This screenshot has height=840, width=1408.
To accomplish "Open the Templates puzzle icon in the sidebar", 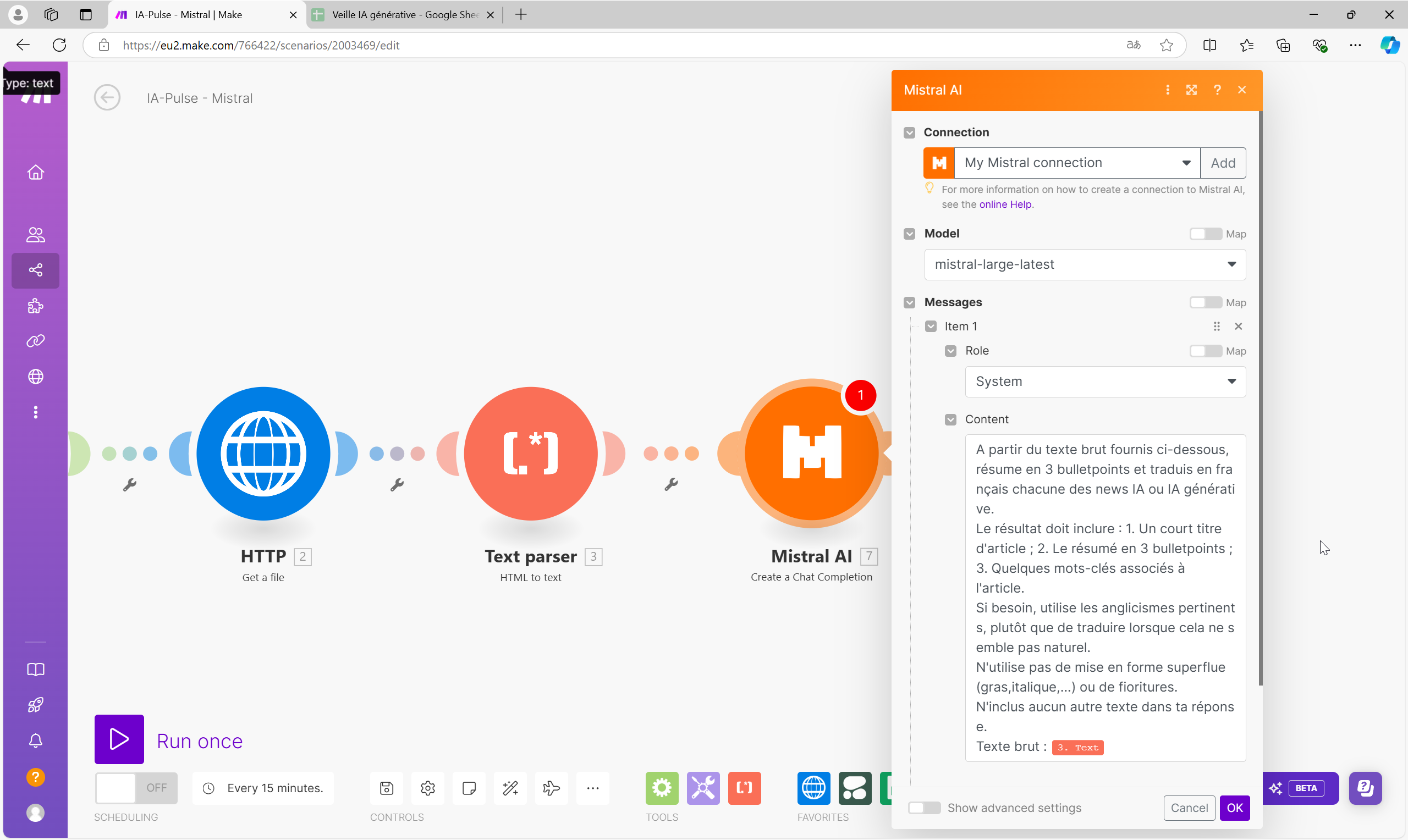I will coord(36,306).
